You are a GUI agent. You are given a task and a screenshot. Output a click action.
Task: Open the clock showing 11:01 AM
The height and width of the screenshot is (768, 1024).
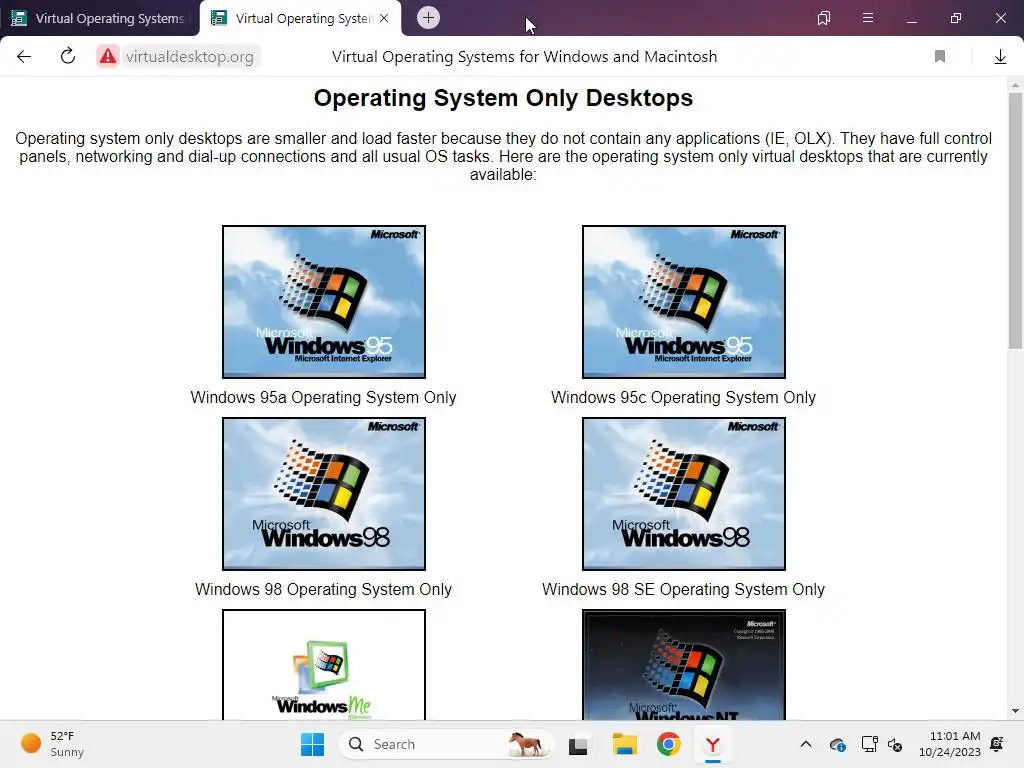[x=950, y=744]
